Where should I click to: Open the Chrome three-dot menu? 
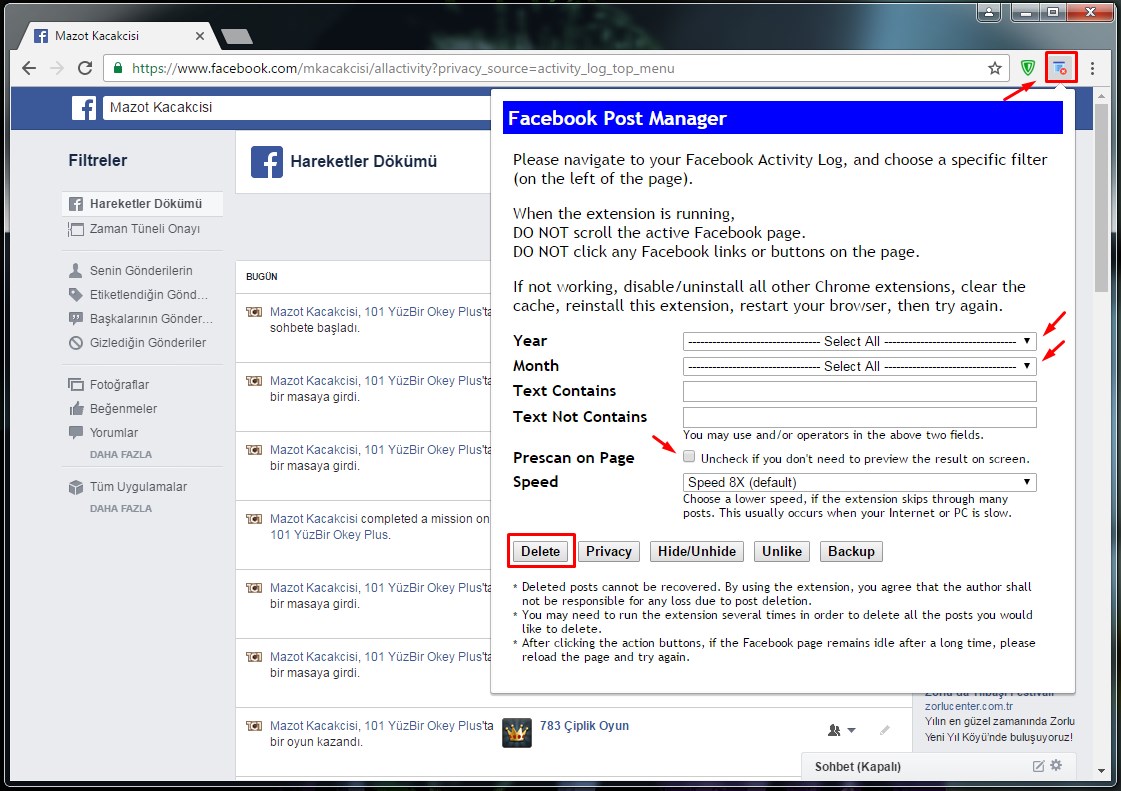(1093, 69)
